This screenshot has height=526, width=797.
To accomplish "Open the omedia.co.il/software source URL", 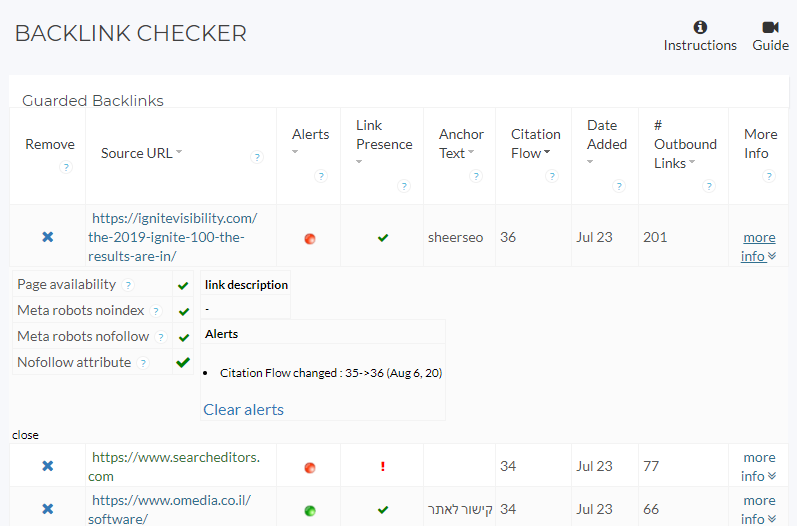I will click(169, 510).
